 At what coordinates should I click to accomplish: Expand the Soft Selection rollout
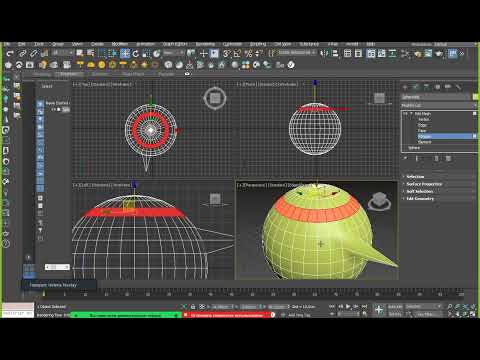click(x=420, y=191)
